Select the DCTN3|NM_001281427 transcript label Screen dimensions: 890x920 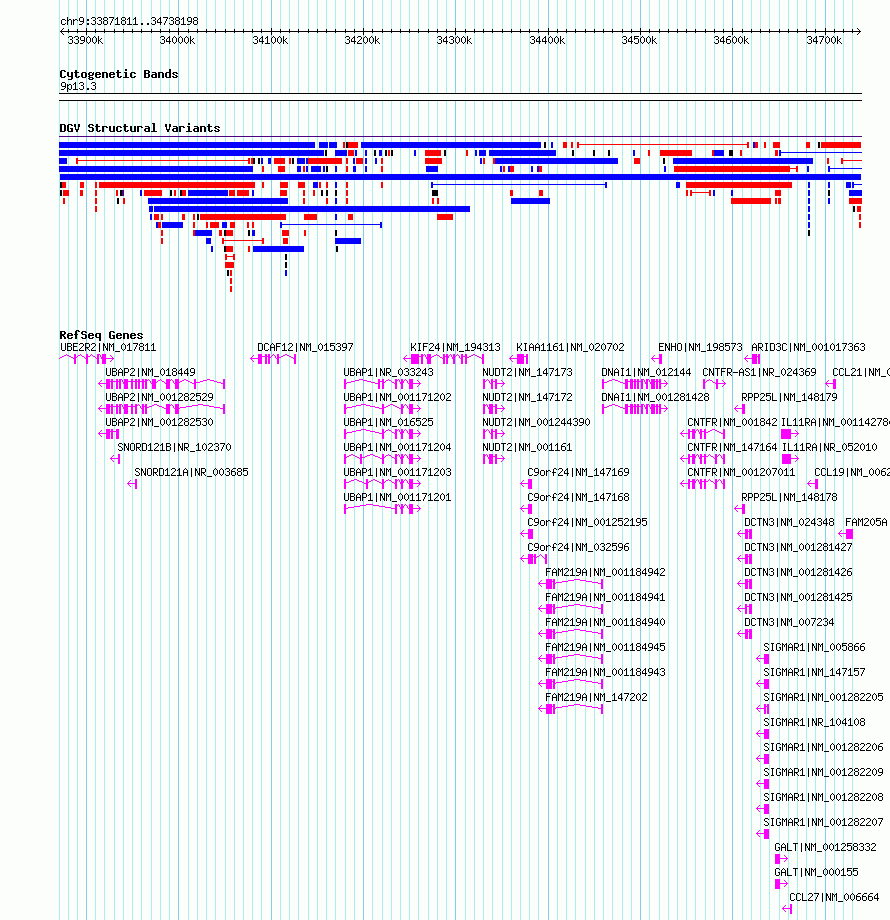798,547
